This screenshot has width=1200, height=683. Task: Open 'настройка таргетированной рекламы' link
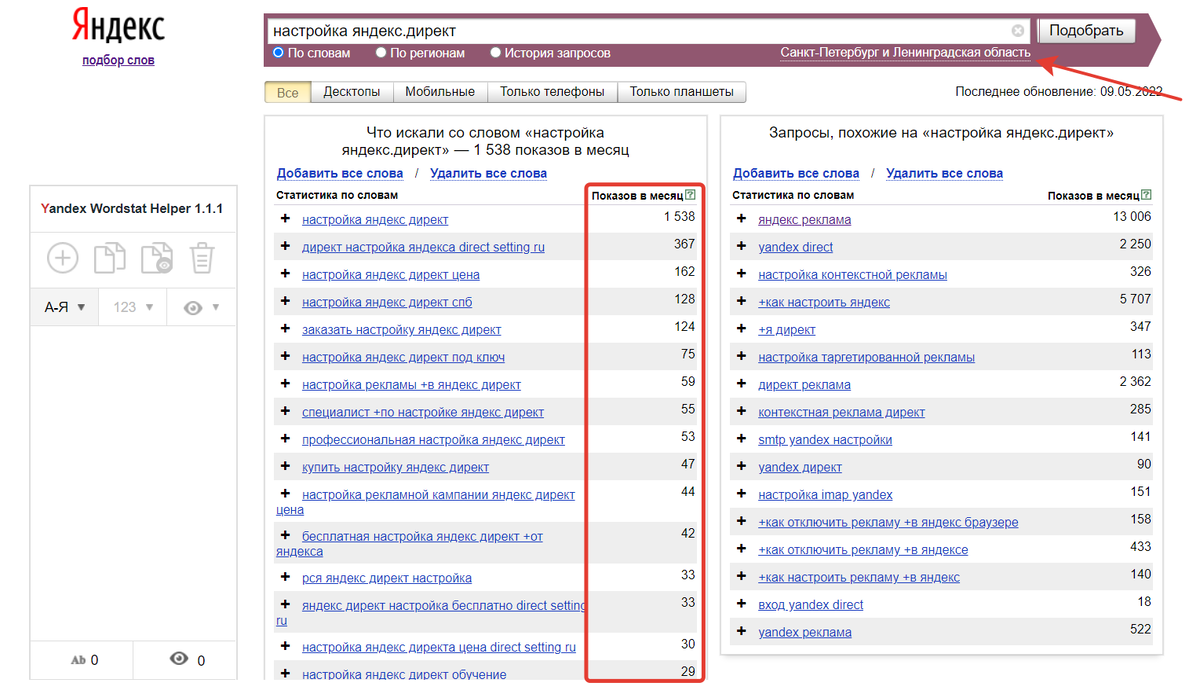pyautogui.click(x=866, y=357)
